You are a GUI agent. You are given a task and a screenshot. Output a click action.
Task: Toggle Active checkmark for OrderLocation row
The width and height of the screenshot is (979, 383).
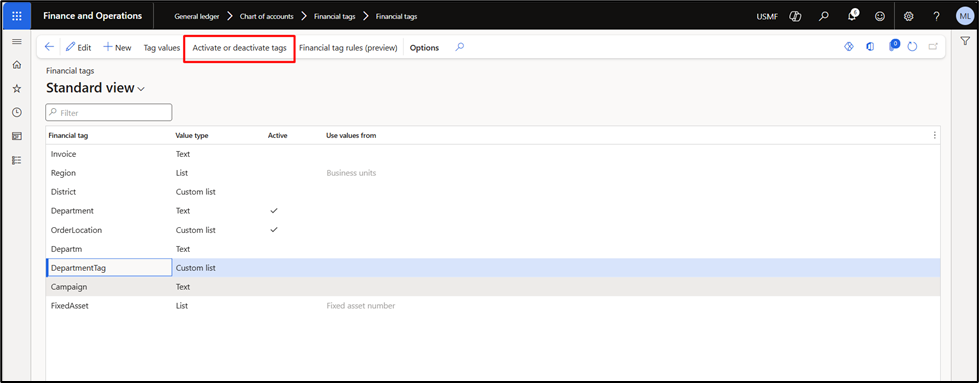273,229
